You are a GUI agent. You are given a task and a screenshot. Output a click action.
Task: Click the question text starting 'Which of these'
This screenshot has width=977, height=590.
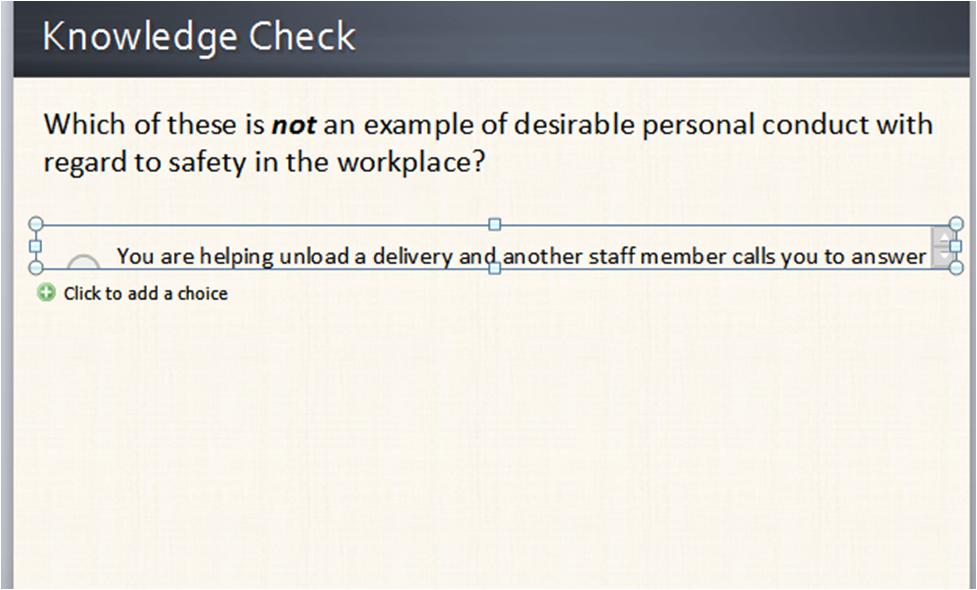(x=488, y=143)
